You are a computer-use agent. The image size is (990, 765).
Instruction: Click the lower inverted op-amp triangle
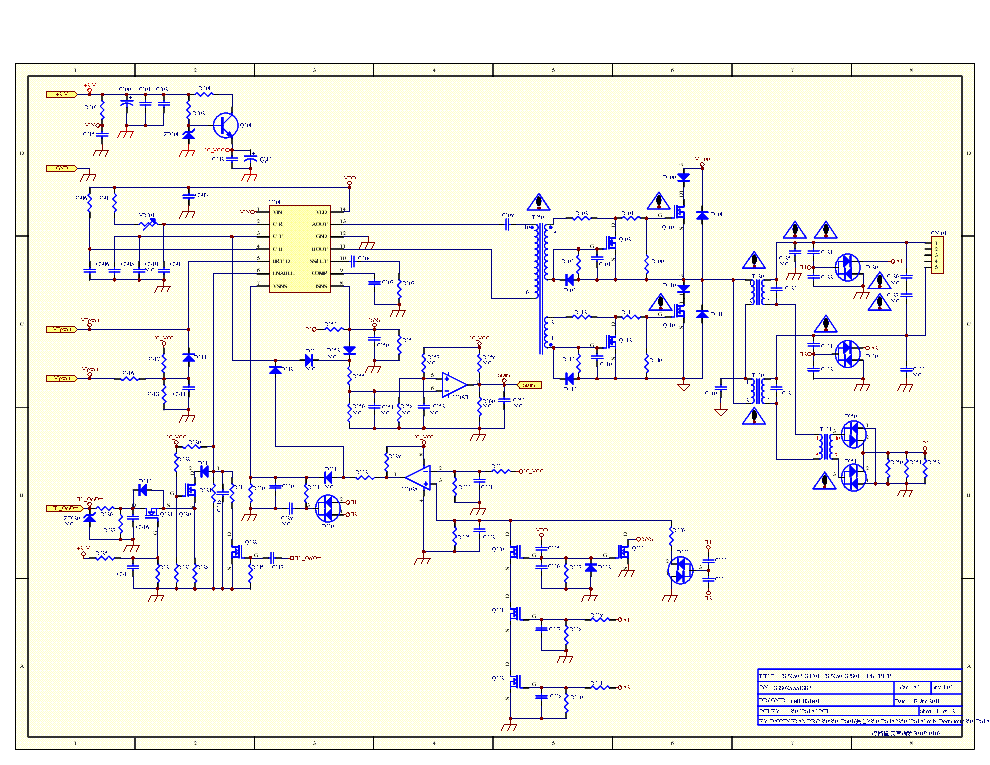(x=418, y=477)
